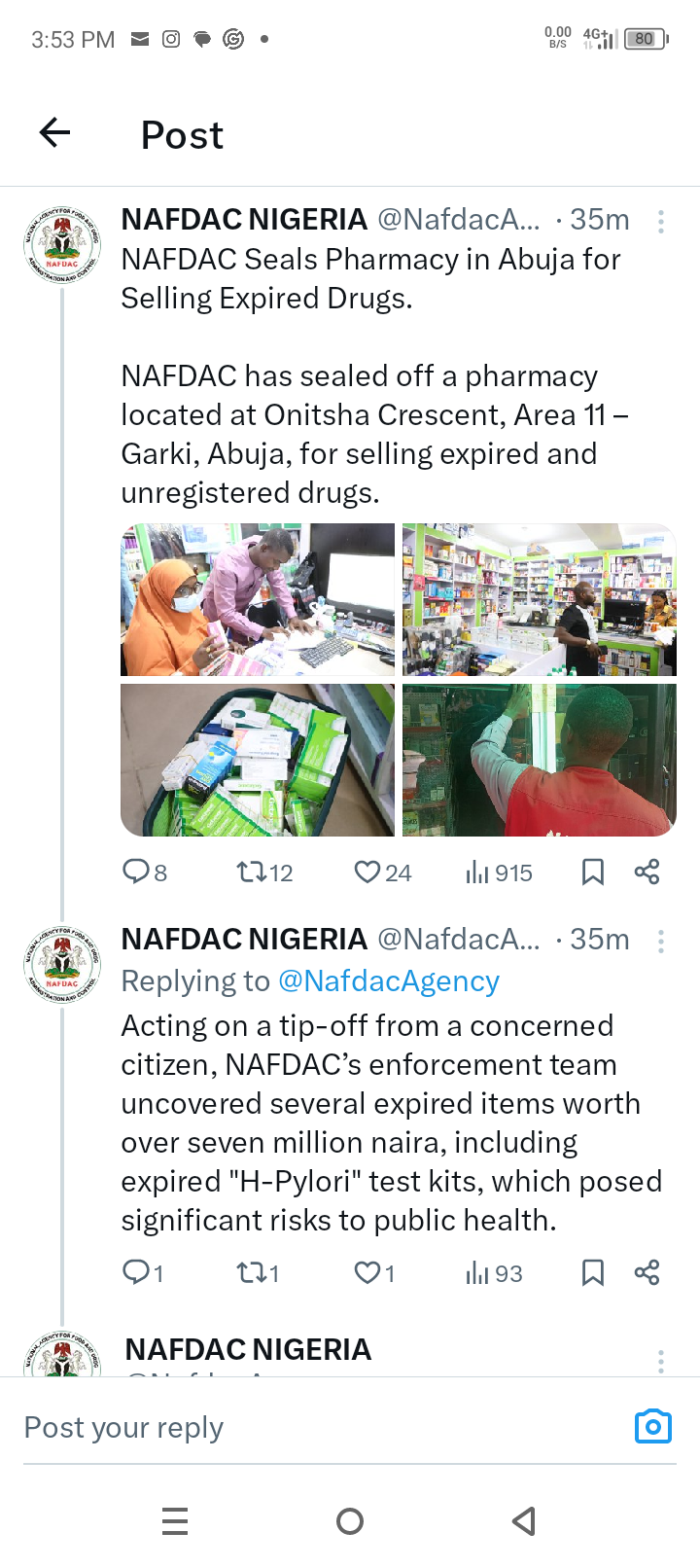Image resolution: width=700 pixels, height=1568 pixels.
Task: Reply to the Seals Pharmacy post
Action: tap(135, 872)
